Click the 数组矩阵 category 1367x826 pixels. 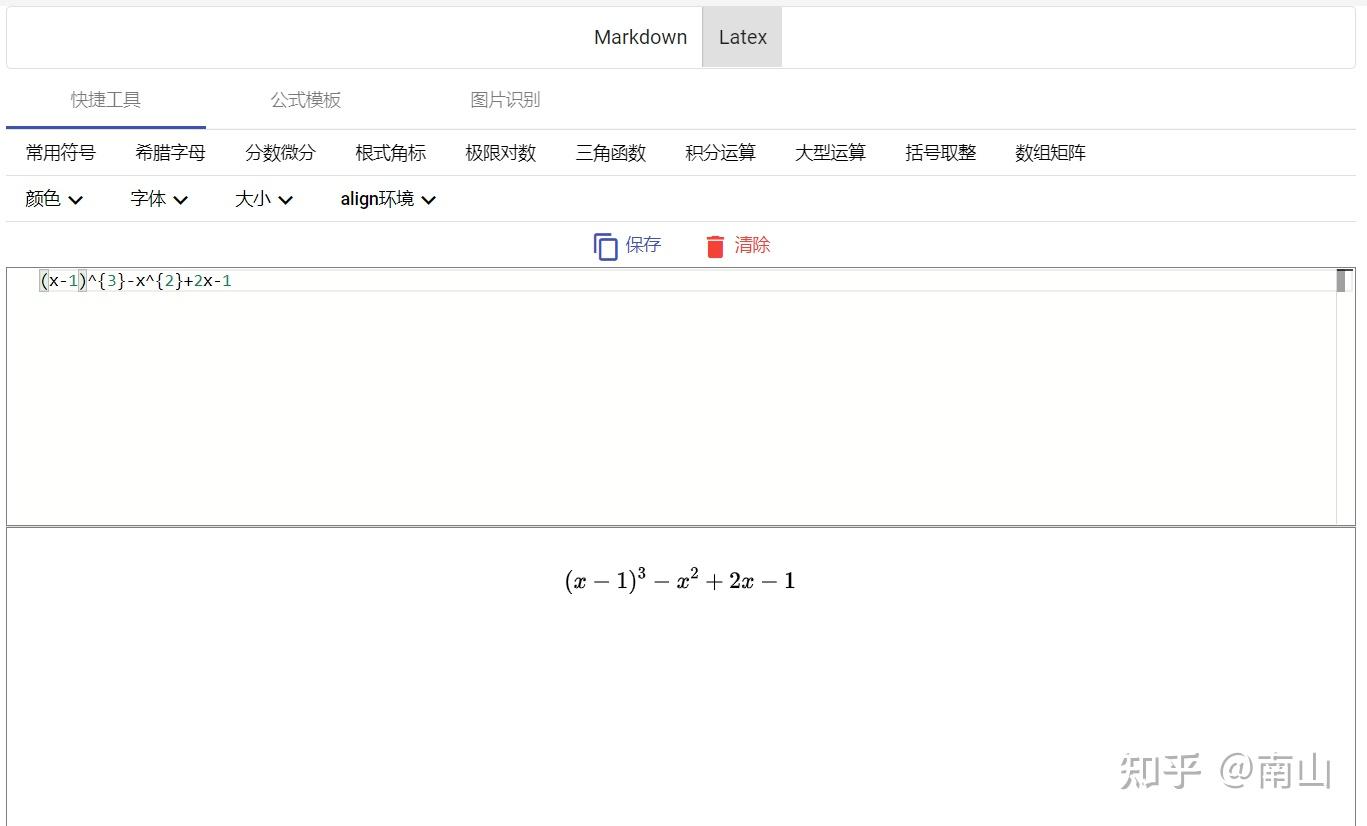(x=1050, y=152)
